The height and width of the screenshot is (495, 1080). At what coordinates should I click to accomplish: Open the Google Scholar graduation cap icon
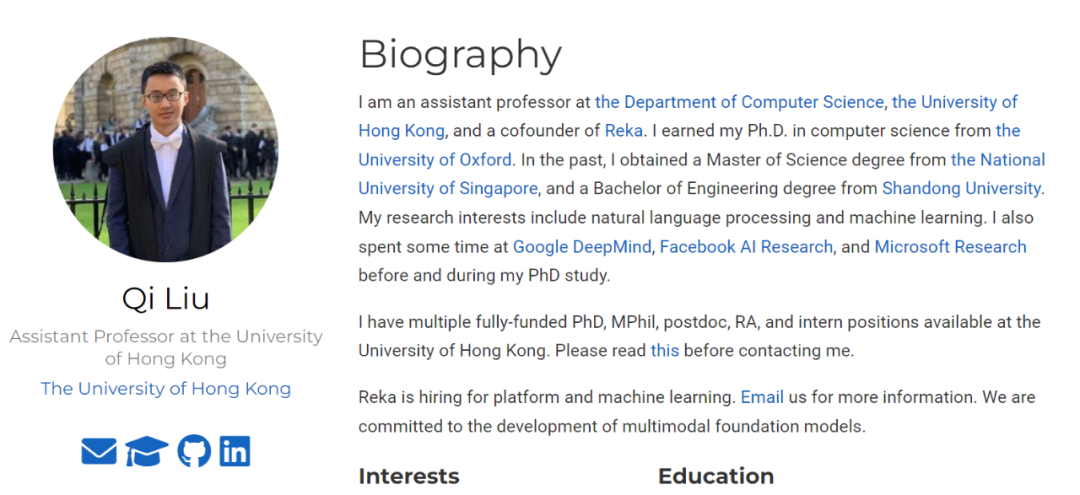tap(146, 452)
